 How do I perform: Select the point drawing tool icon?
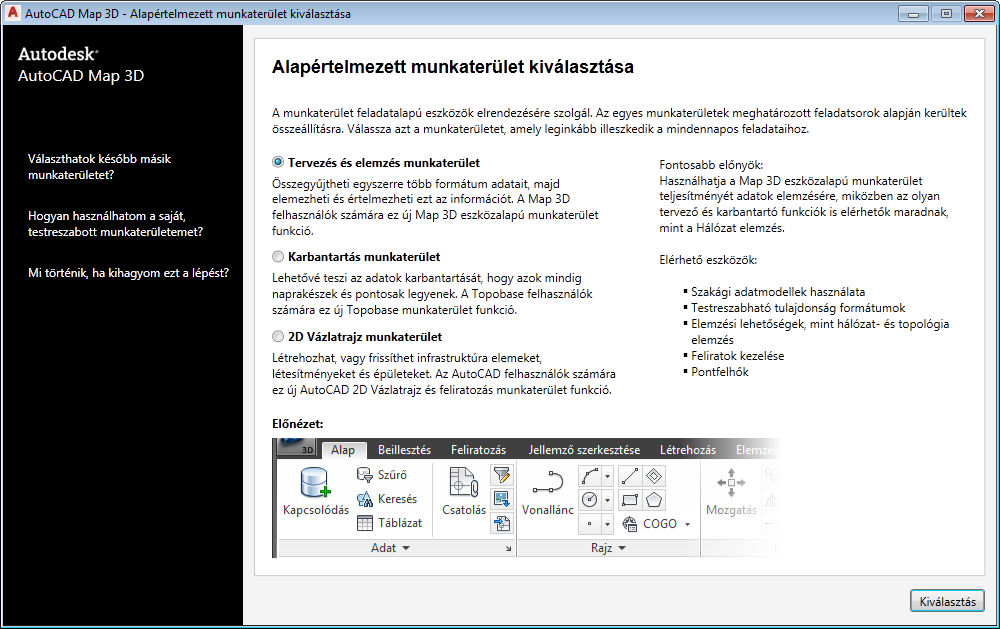(x=590, y=524)
